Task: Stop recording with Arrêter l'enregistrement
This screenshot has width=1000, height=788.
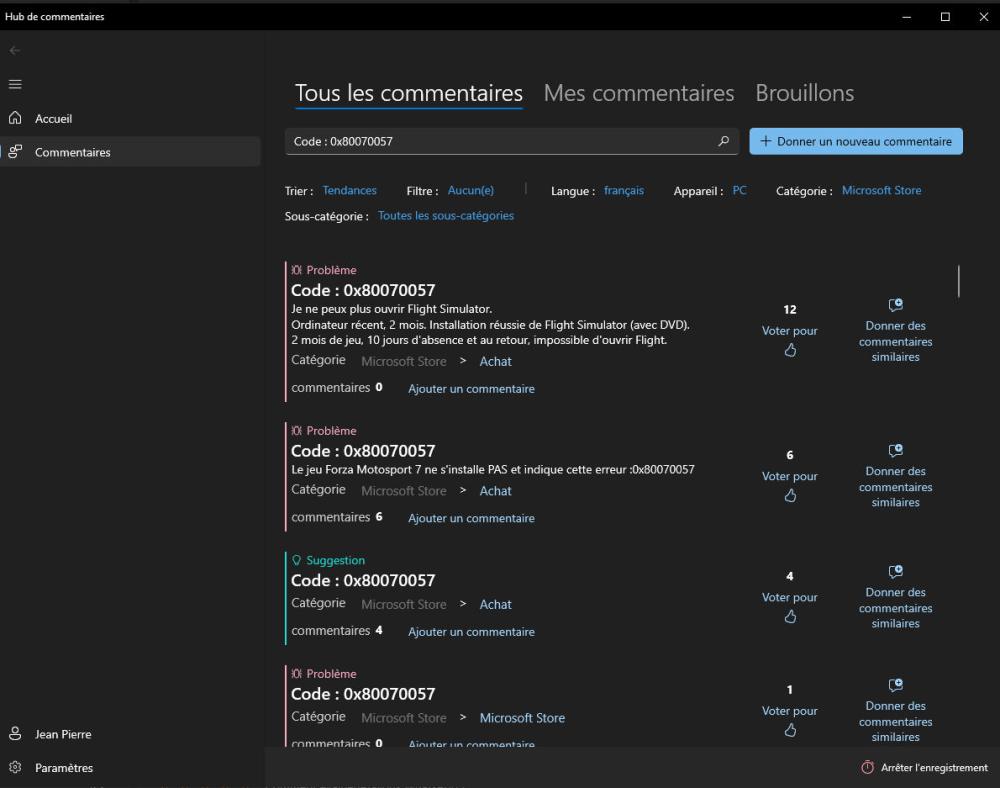Action: [x=924, y=768]
